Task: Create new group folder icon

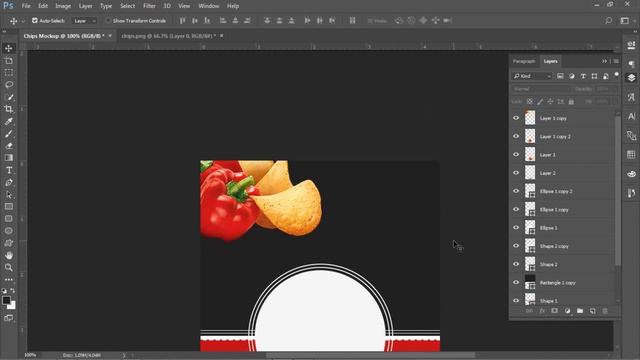Action: tap(580, 311)
